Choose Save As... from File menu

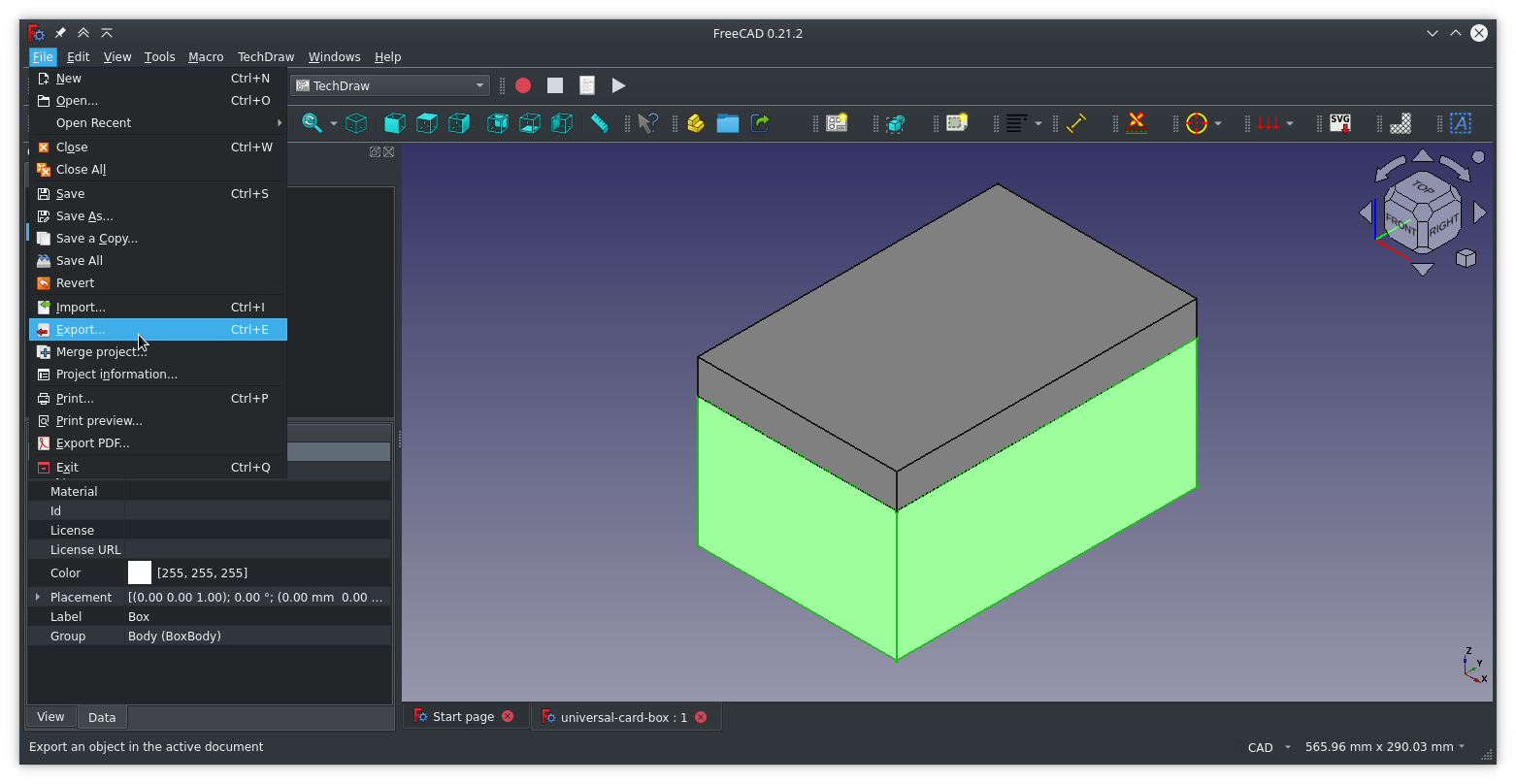84,216
